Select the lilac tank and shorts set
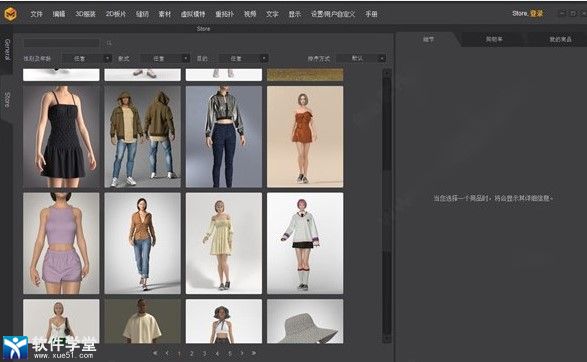This screenshot has height=362, width=587. (x=61, y=243)
